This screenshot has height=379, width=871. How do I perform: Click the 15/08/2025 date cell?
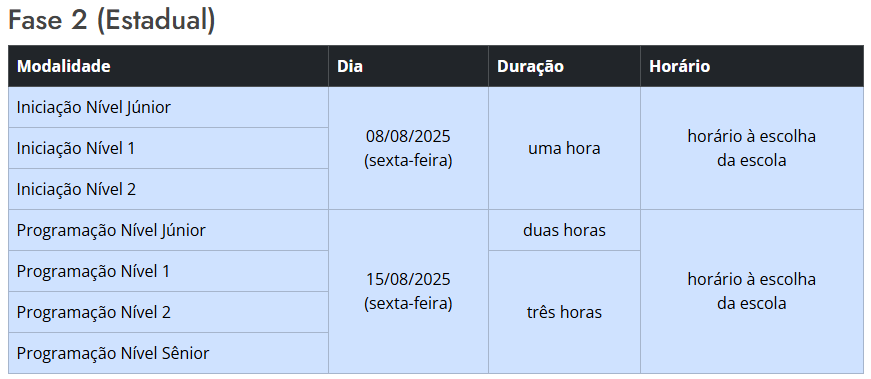[408, 292]
